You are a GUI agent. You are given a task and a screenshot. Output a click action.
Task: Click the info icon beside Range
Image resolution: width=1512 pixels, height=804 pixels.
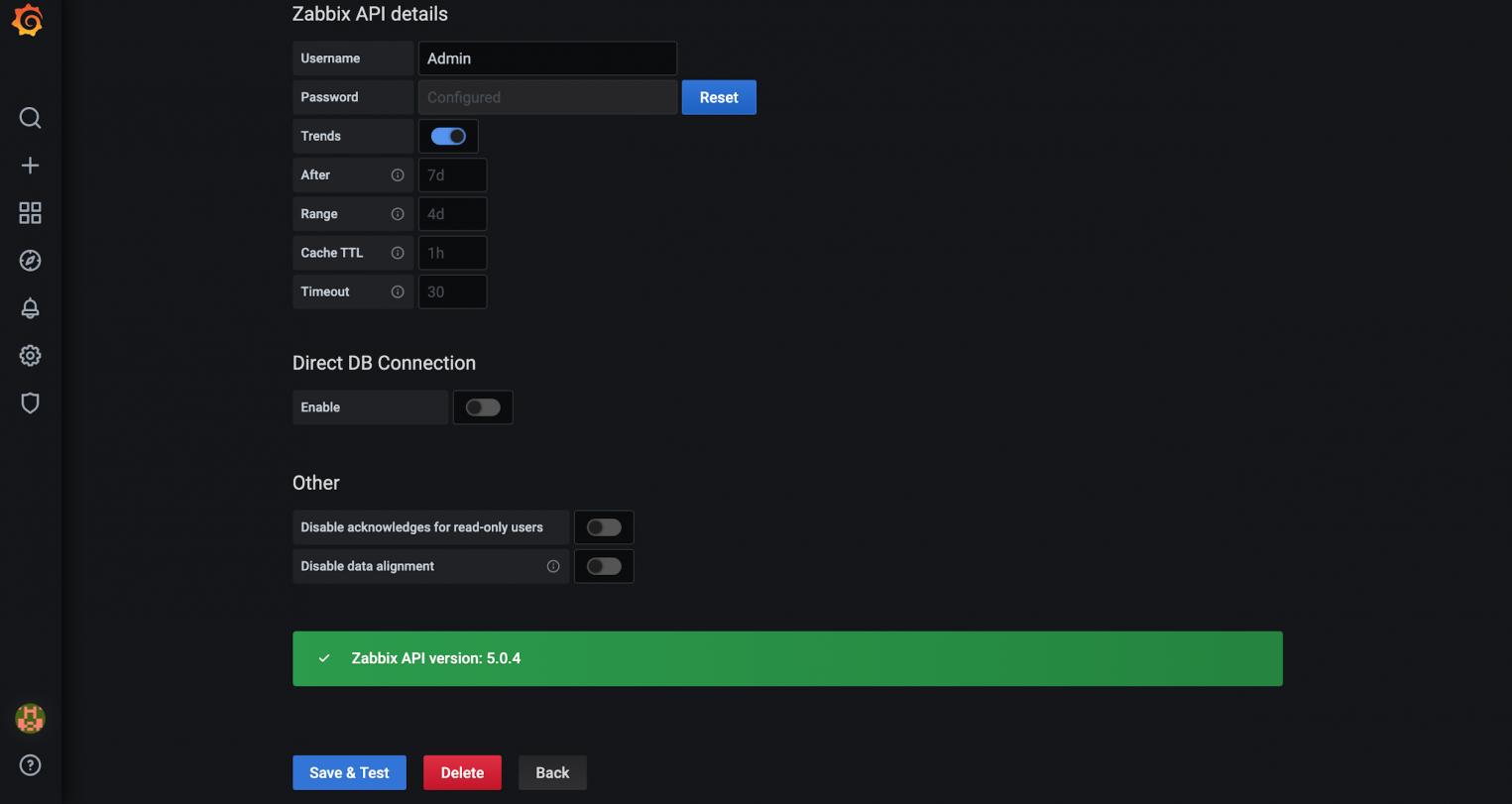tap(398, 214)
